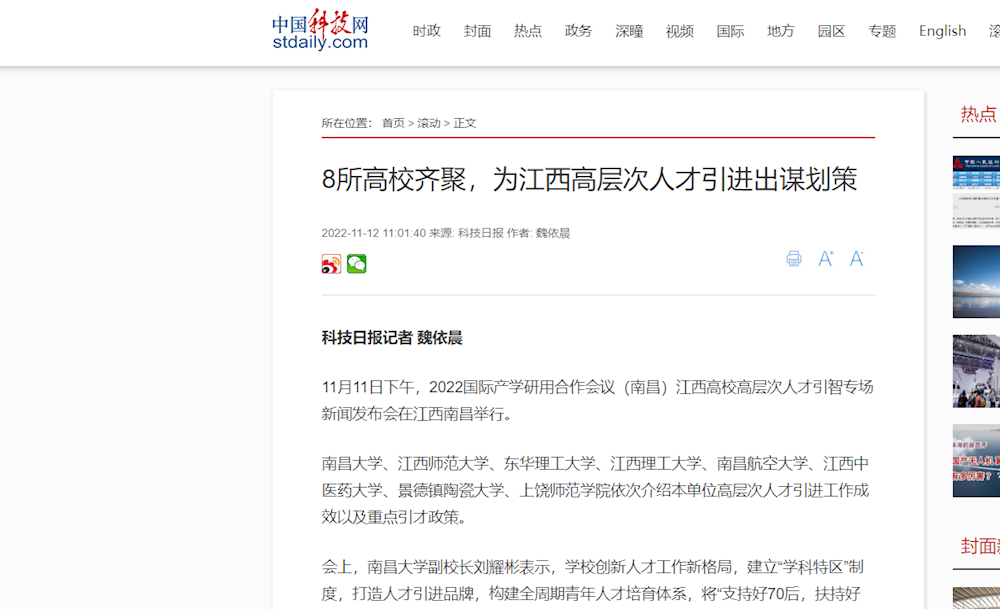Image resolution: width=1000 pixels, height=609 pixels.
Task: Go to 热点 section in navigation
Action: click(x=528, y=31)
